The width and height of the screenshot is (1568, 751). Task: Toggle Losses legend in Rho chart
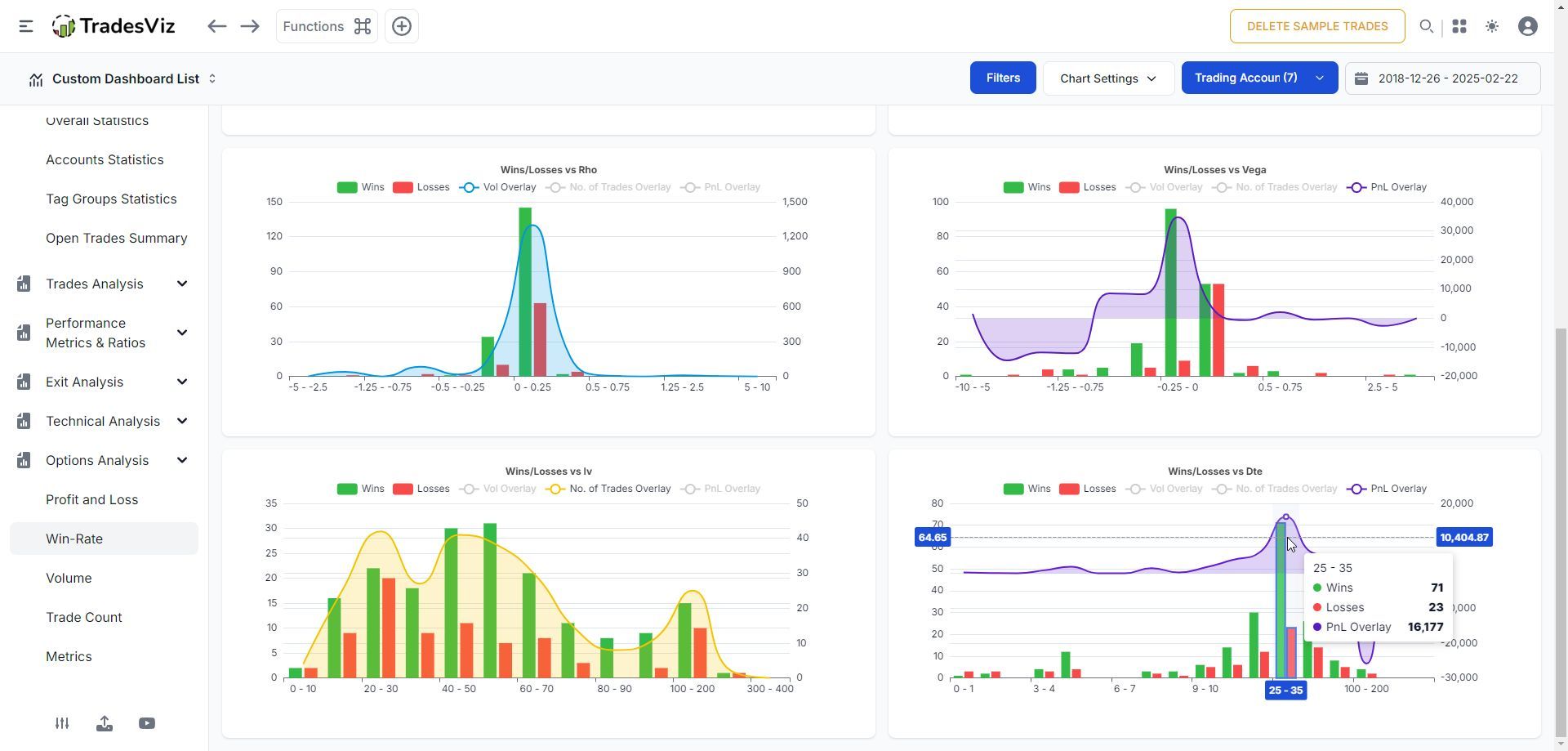pos(421,187)
